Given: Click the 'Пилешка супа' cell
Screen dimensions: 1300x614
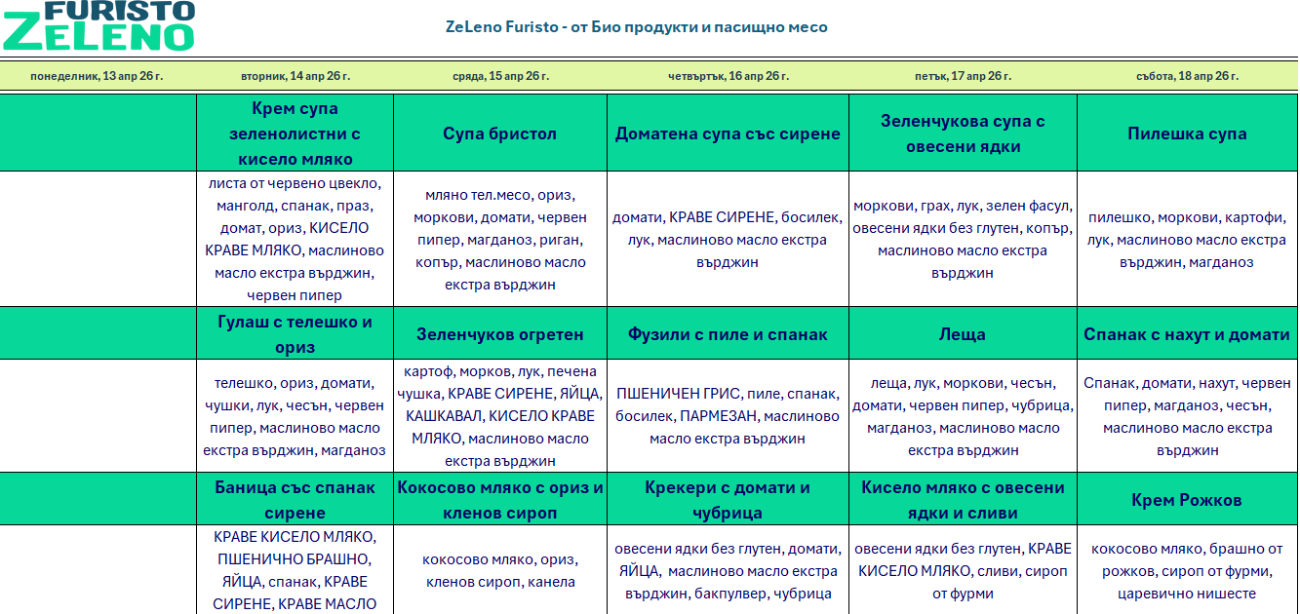Looking at the screenshot, I should pyautogui.click(x=1186, y=131).
